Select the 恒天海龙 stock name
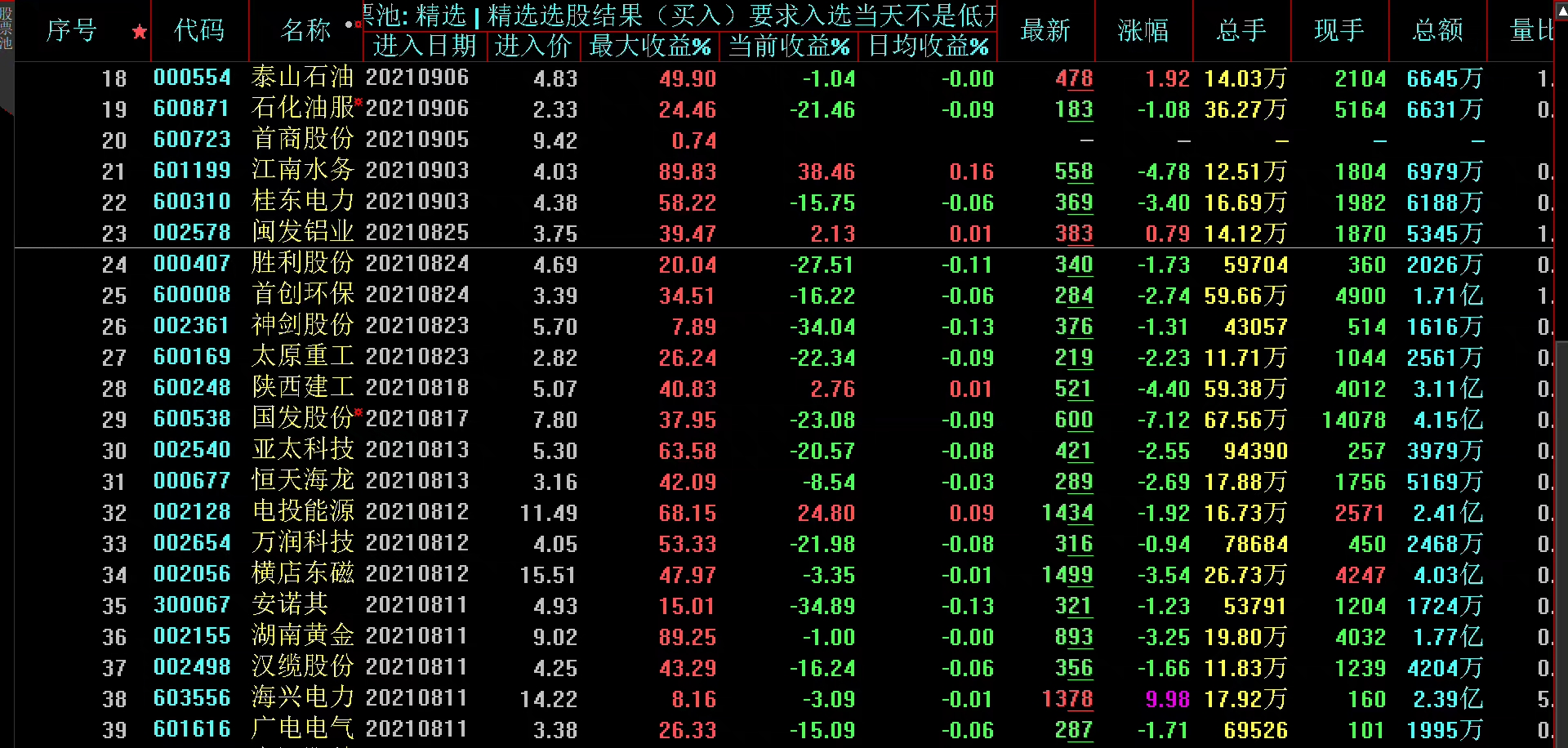 303,480
